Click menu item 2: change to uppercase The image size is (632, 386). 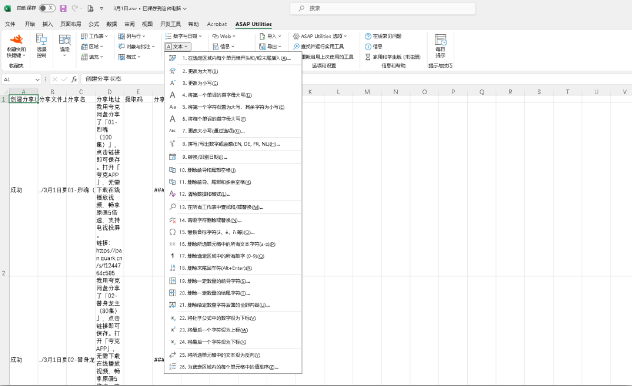233,71
